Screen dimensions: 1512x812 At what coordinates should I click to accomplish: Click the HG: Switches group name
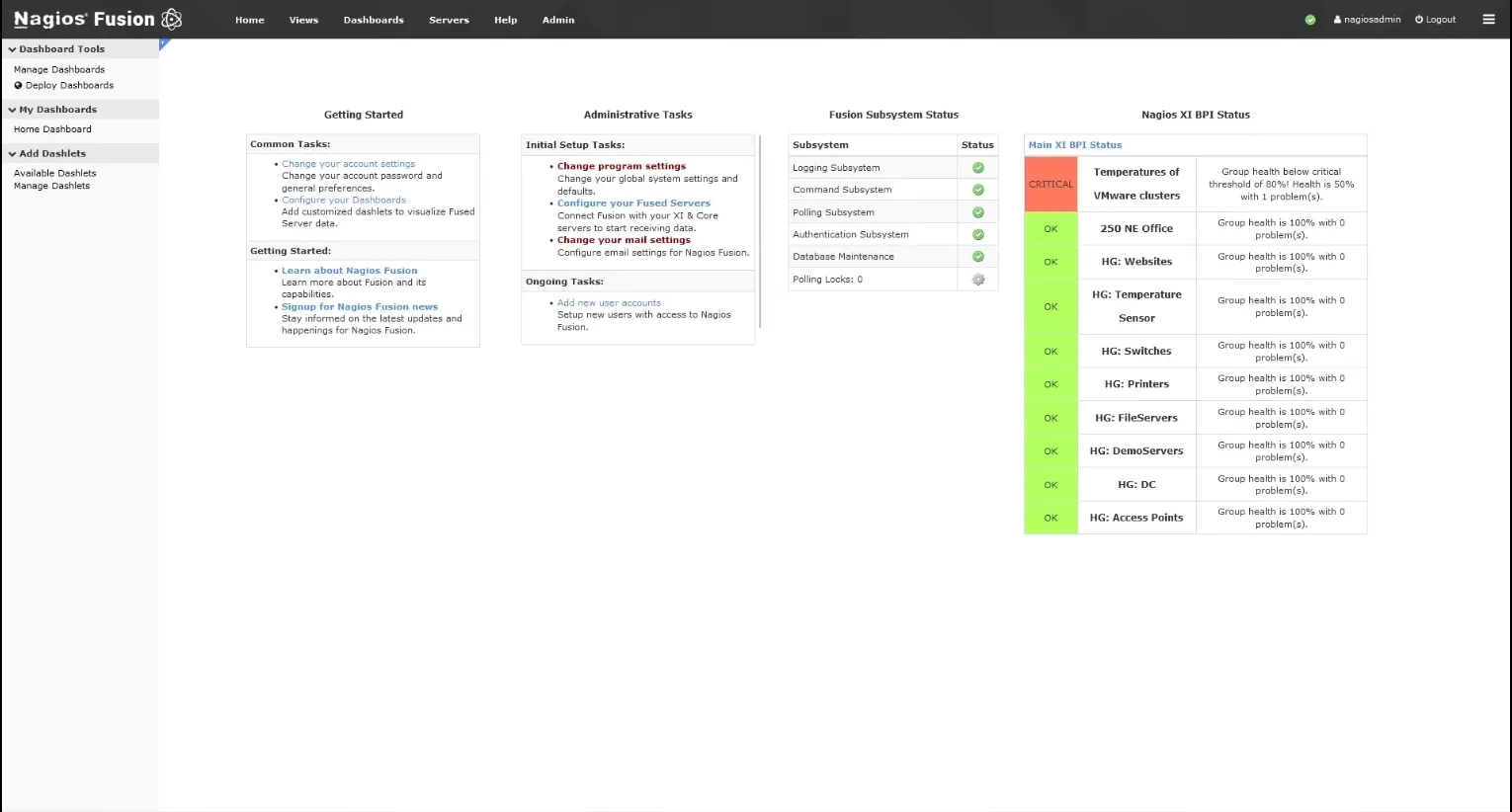point(1136,352)
